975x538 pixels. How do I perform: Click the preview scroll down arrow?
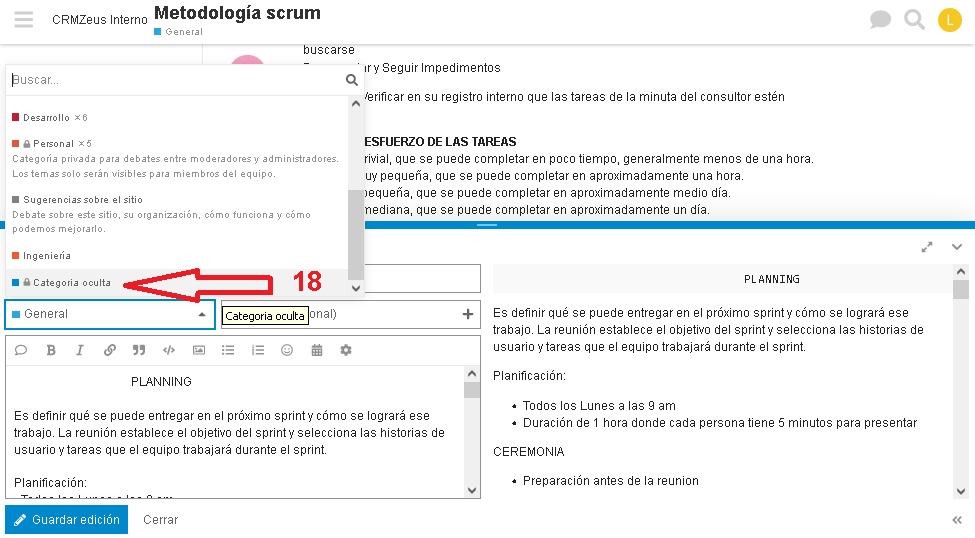pyautogui.click(x=961, y=491)
